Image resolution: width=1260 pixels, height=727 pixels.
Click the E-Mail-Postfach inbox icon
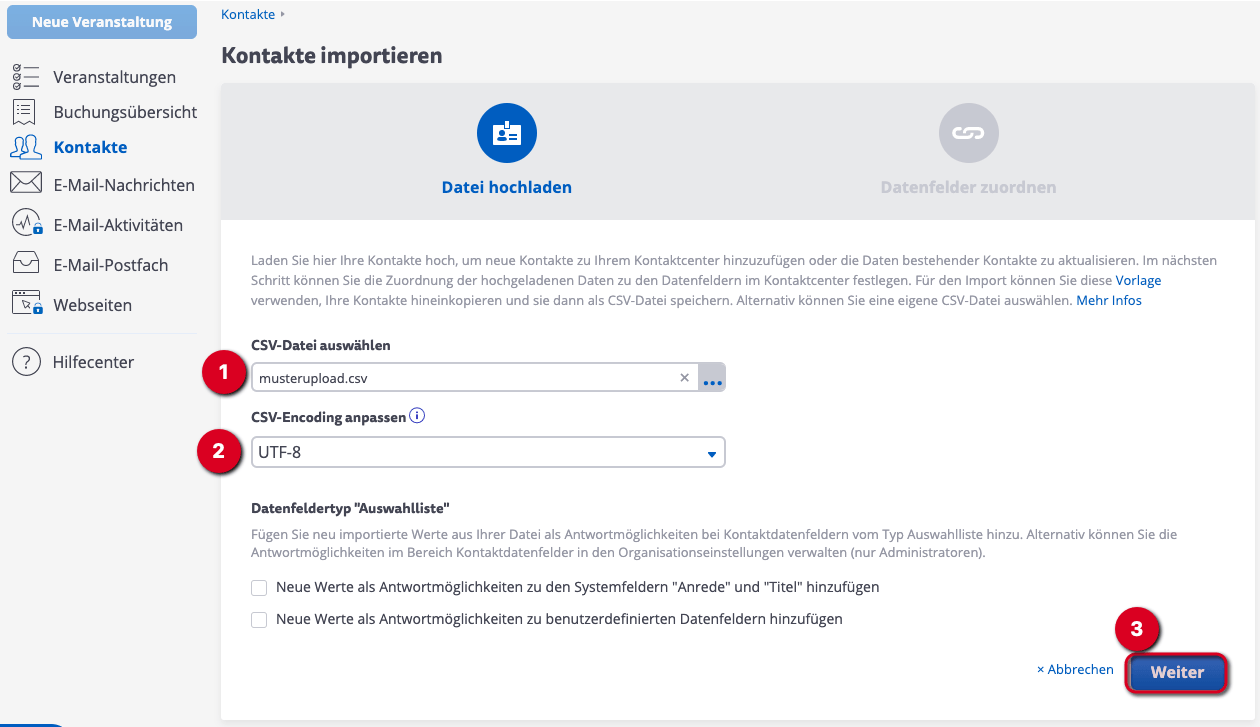point(26,265)
